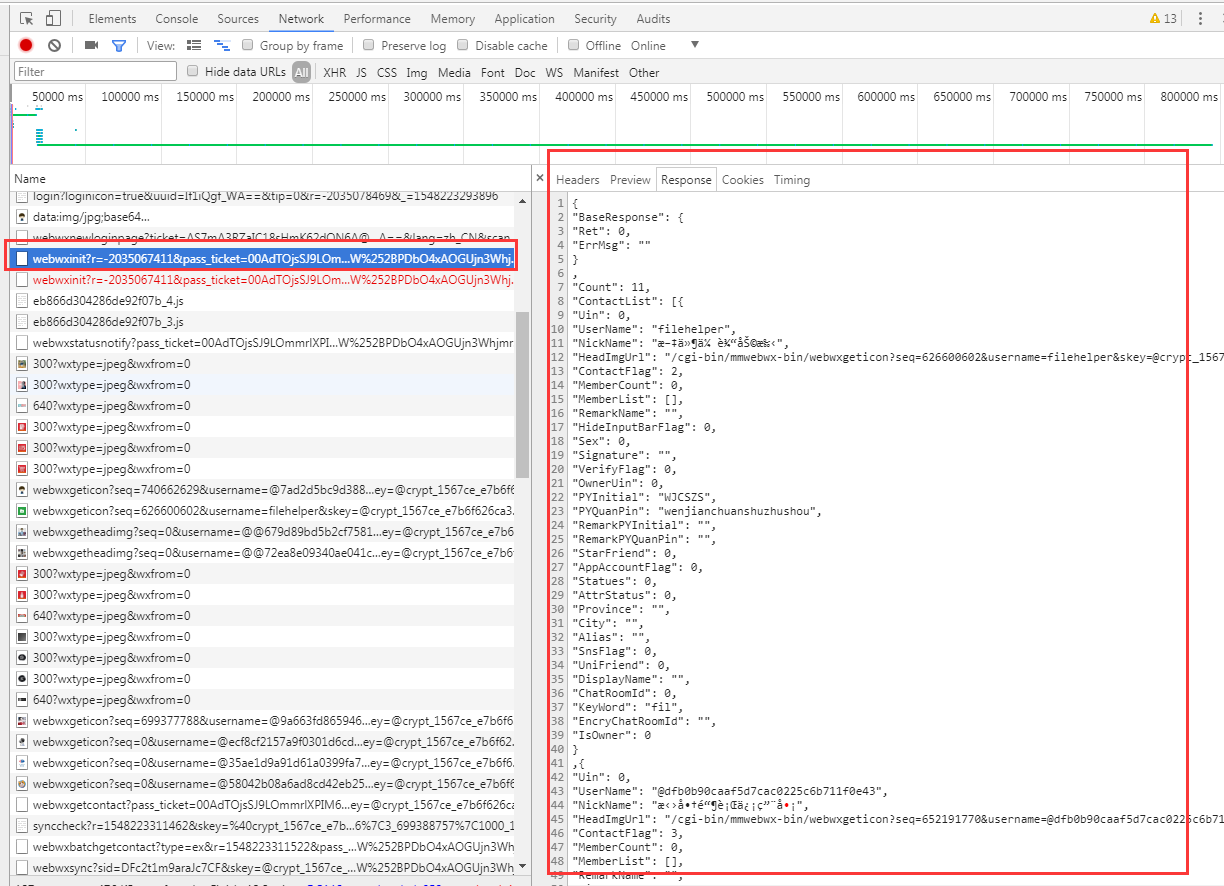Go to the Sources tab
Screen dimensions: 1224x886
pos(238,19)
